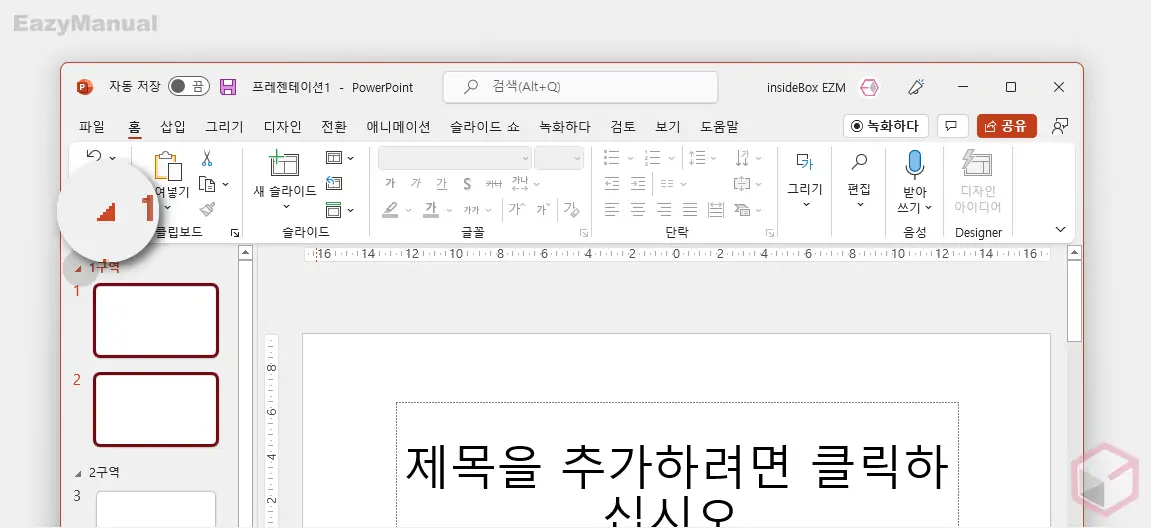Click the bullets list icon
Image resolution: width=1151 pixels, height=528 pixels.
(x=611, y=157)
